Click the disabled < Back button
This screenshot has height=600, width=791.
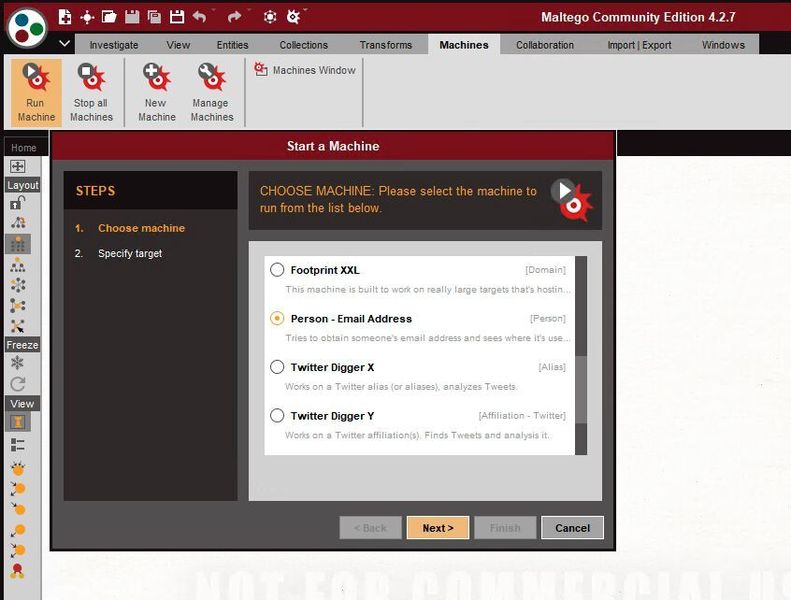[x=370, y=528]
